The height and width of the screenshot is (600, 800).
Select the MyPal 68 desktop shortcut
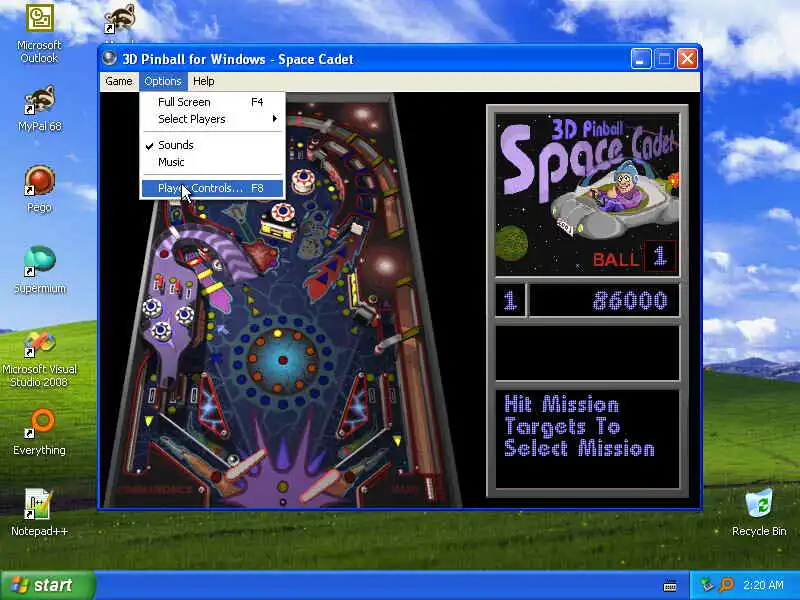tap(39, 109)
